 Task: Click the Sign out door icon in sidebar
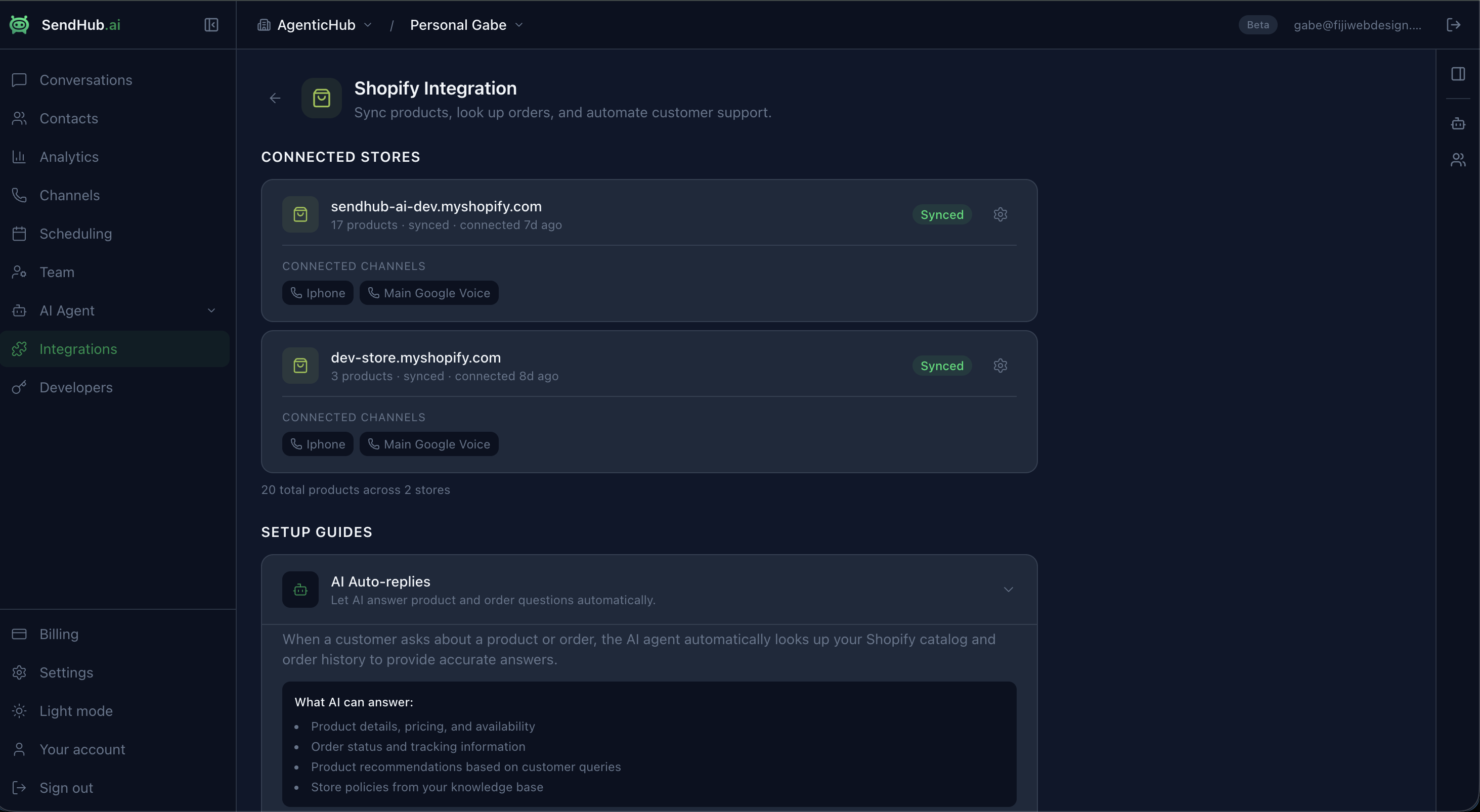point(19,788)
